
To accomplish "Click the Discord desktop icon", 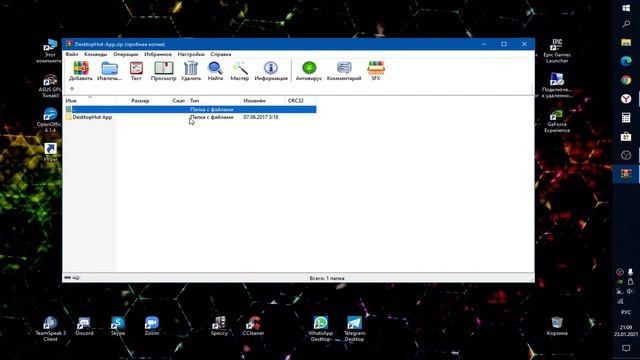I will [84, 327].
